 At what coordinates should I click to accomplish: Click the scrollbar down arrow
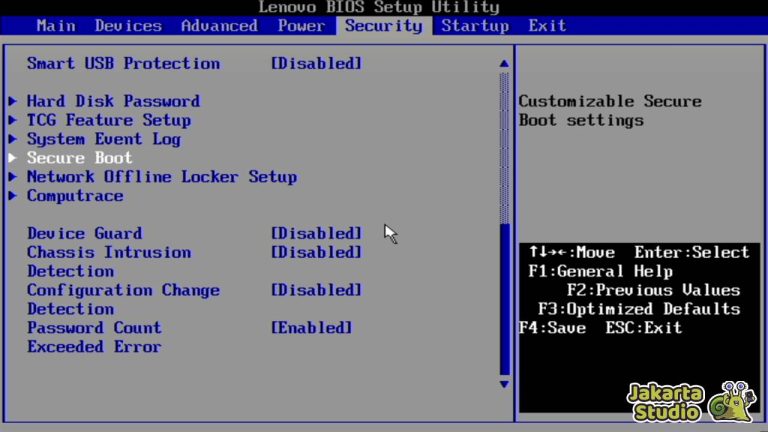coord(504,384)
